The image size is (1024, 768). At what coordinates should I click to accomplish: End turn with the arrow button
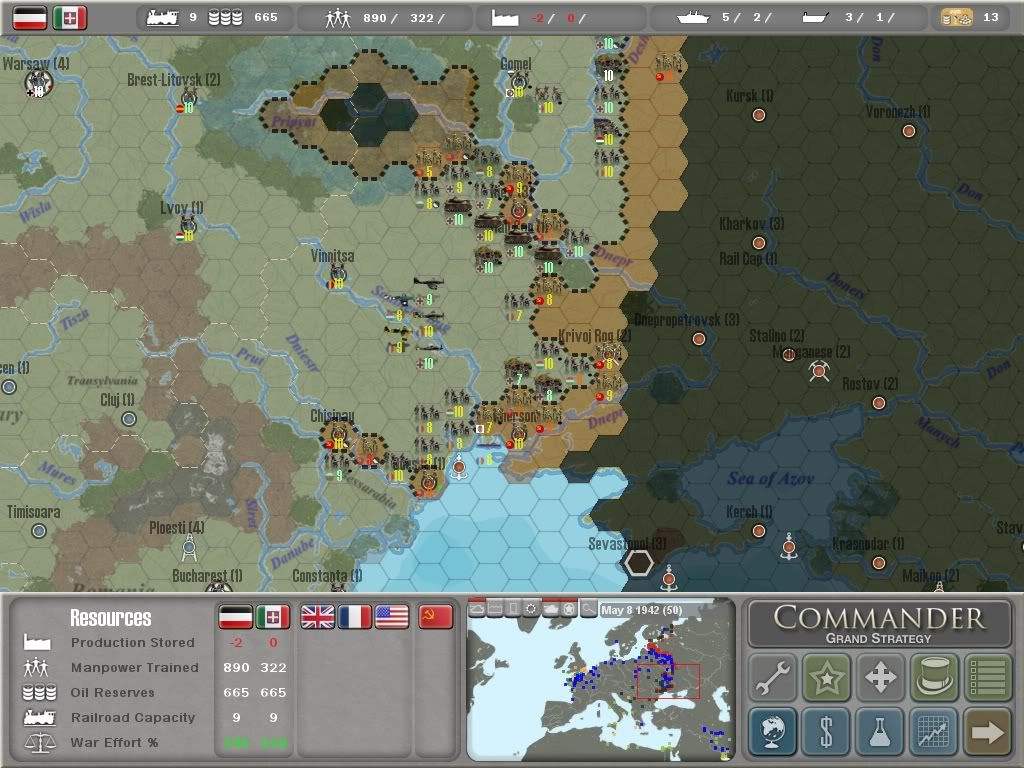click(987, 731)
